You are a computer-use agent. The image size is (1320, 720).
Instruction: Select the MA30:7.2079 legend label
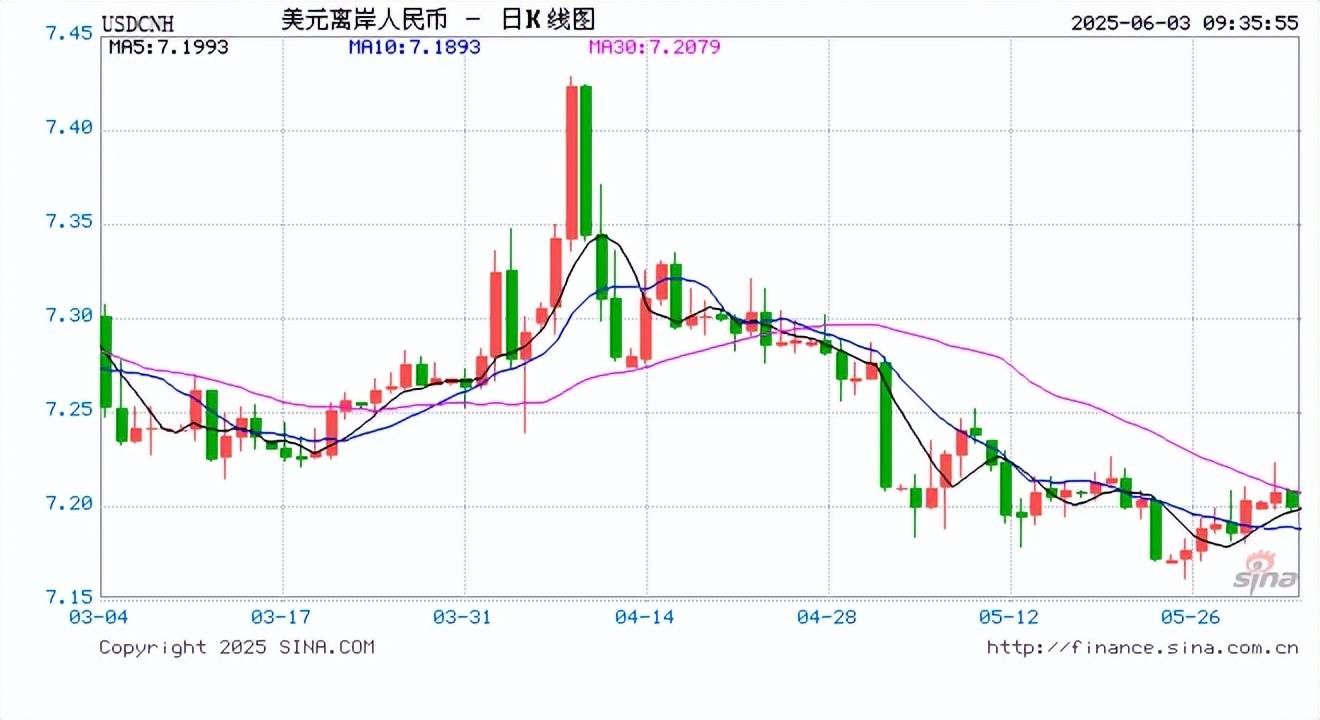coord(654,47)
